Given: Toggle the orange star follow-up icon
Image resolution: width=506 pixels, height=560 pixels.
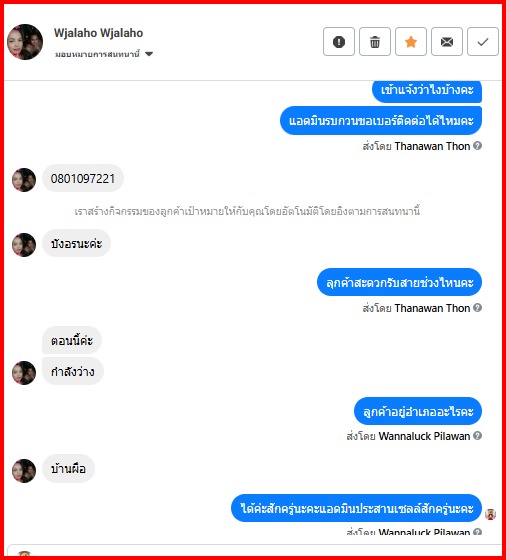Looking at the screenshot, I should 411,42.
